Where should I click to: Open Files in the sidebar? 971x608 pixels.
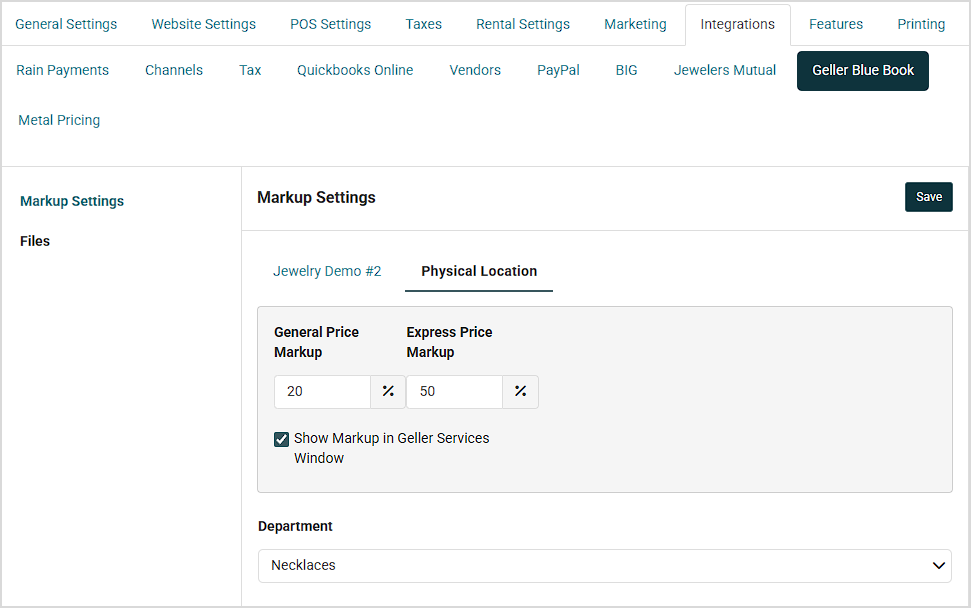35,241
